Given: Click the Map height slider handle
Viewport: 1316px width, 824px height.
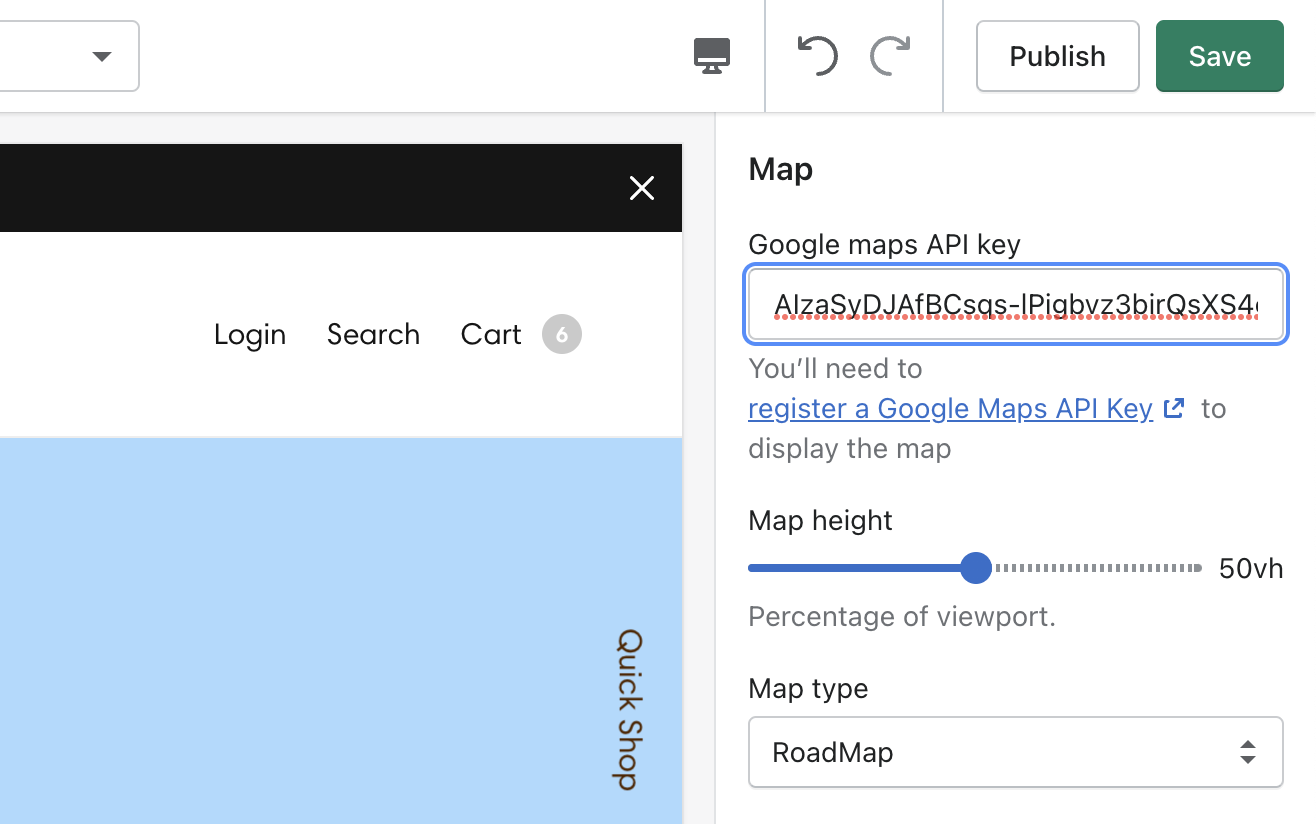Looking at the screenshot, I should (x=975, y=568).
